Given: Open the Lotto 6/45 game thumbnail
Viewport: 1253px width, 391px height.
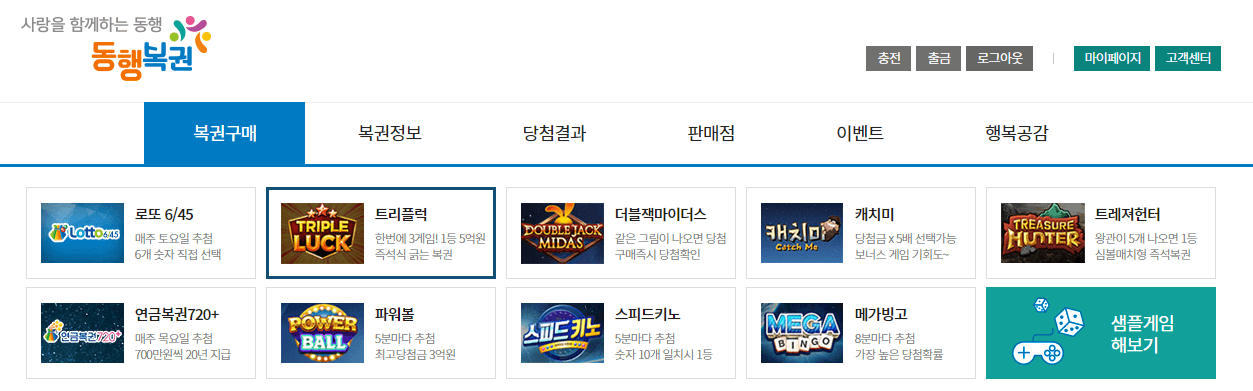Looking at the screenshot, I should (82, 233).
